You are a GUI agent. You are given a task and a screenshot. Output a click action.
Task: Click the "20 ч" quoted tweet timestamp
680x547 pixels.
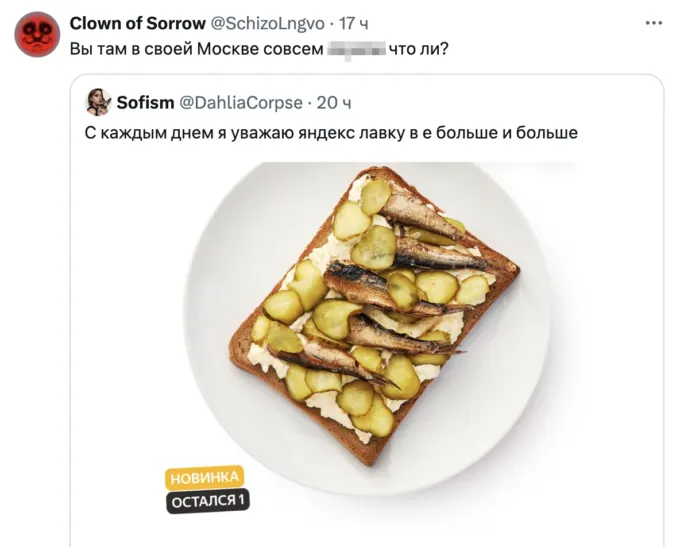tap(334, 102)
